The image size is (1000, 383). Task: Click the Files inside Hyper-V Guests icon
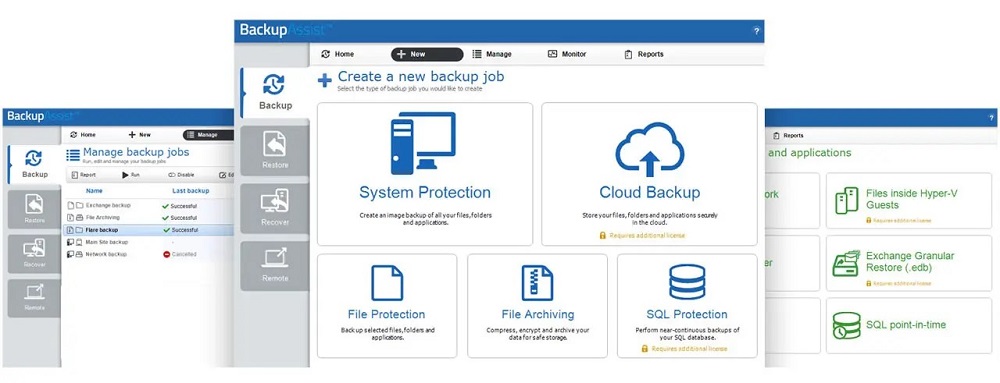847,200
